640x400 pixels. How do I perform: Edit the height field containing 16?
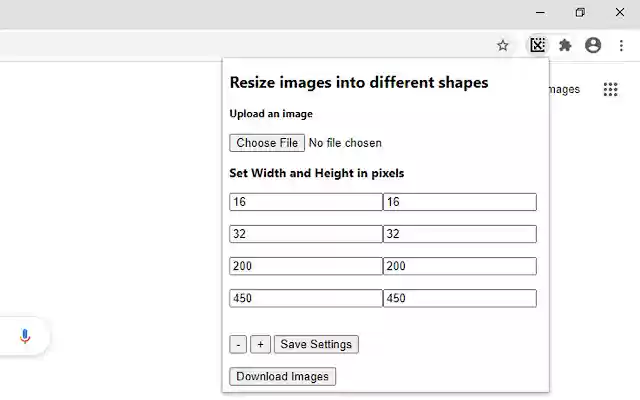click(460, 202)
